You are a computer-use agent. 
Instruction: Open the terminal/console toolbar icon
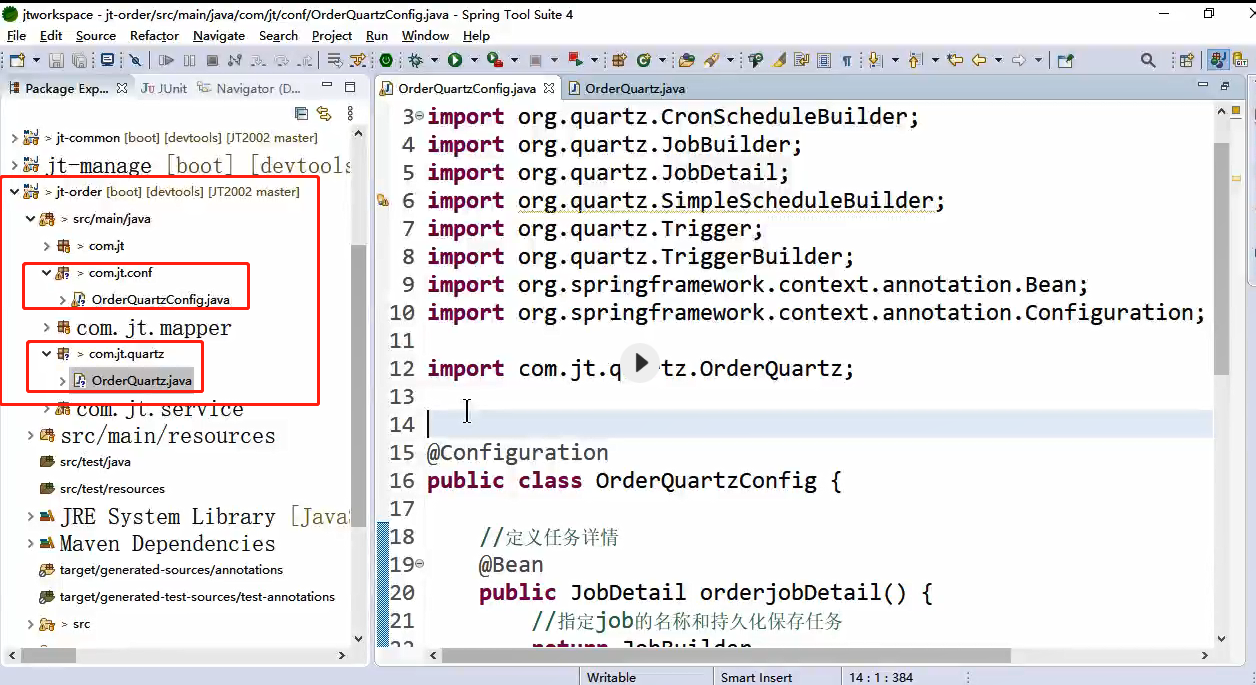(107, 60)
